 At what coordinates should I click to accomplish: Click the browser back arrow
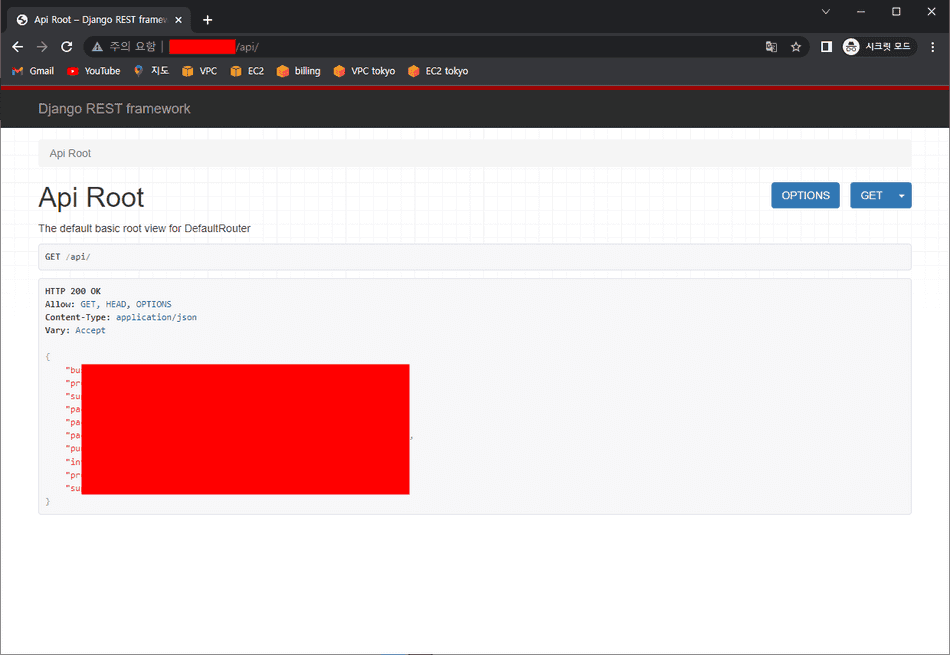click(x=17, y=47)
